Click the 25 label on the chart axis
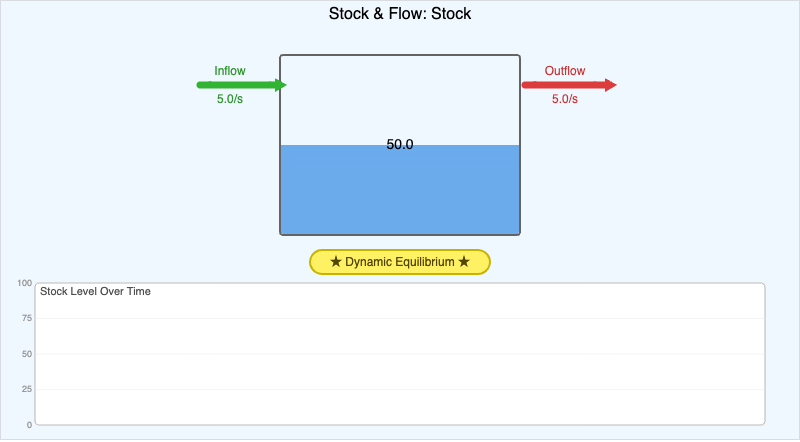The width and height of the screenshot is (800, 442). pos(26,389)
